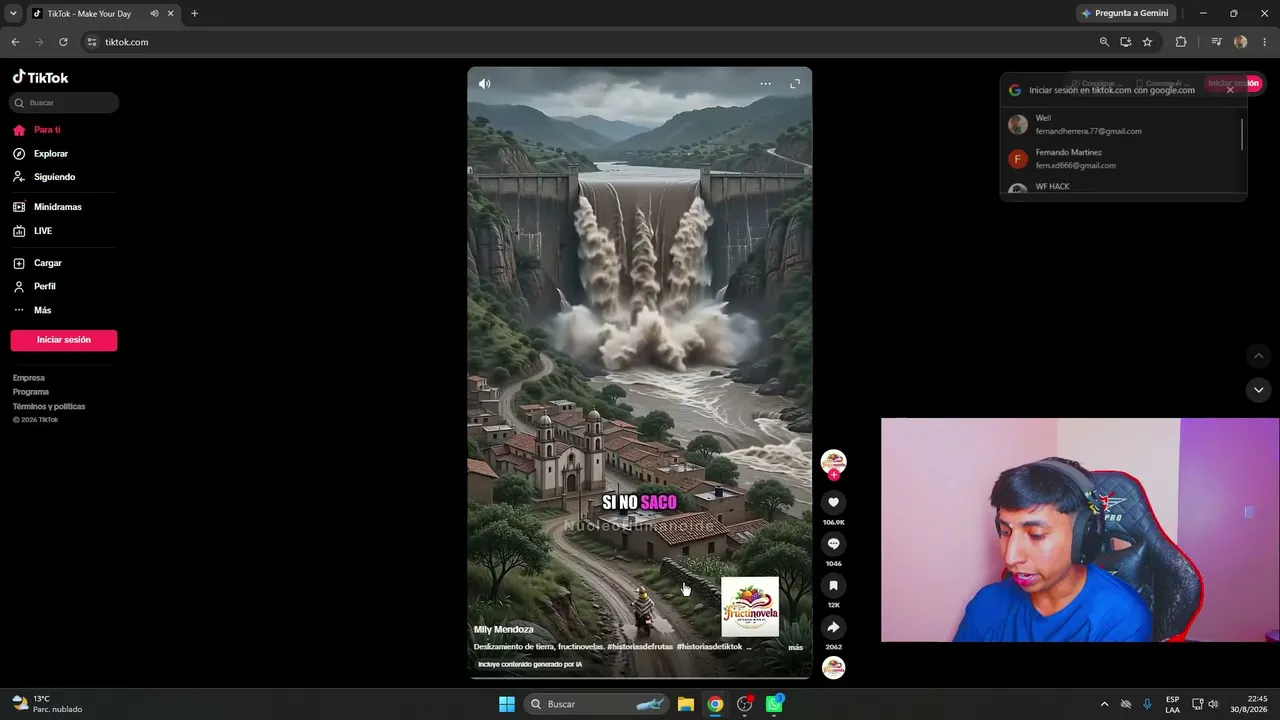
Task: Open the Términos y políticas link
Action: 49,406
